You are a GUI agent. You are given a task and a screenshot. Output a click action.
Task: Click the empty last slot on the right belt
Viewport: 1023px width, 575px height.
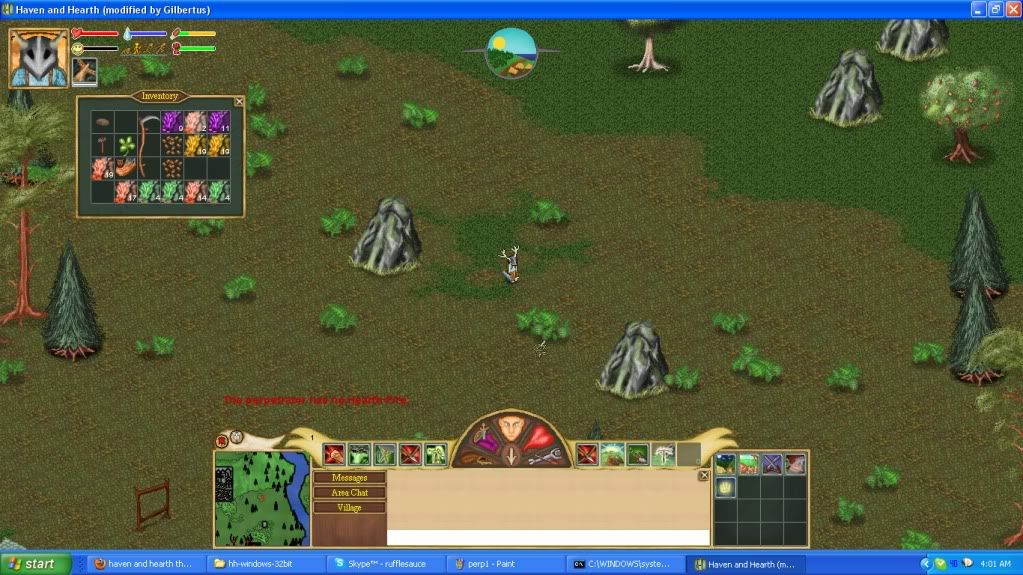coord(688,454)
